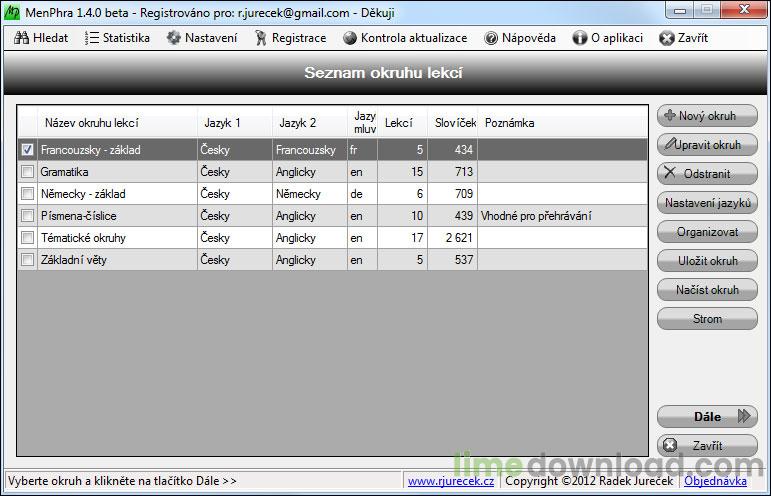The width and height of the screenshot is (771, 496).
Task: Close the MenPhra window via title bar
Action: coord(744,10)
